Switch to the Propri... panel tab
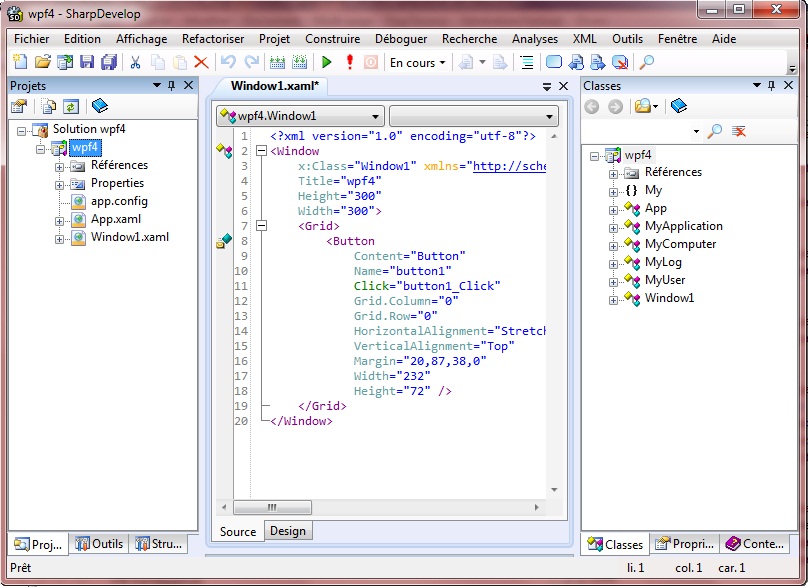The image size is (808, 587). click(684, 544)
